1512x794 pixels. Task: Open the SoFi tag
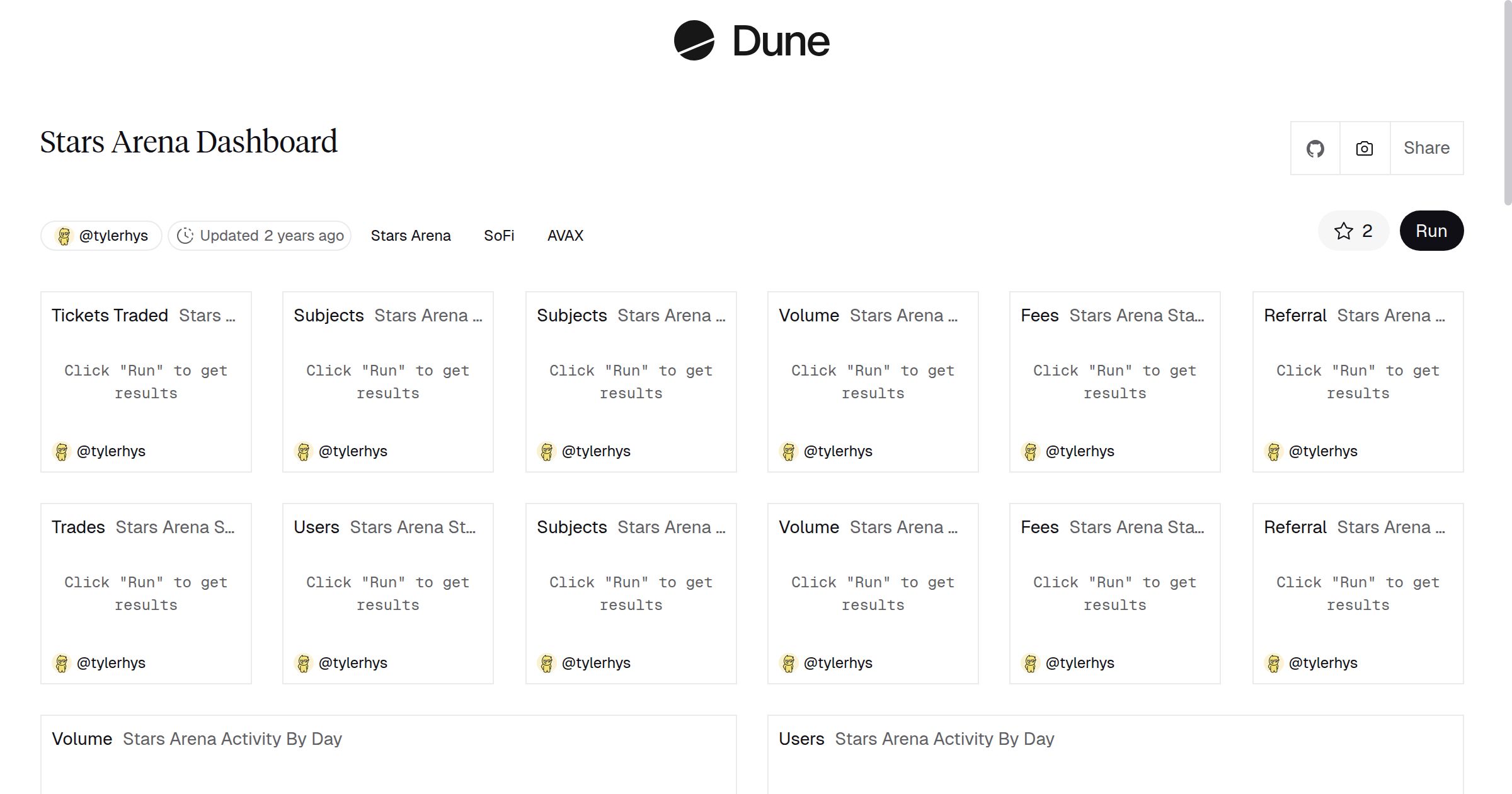[498, 235]
